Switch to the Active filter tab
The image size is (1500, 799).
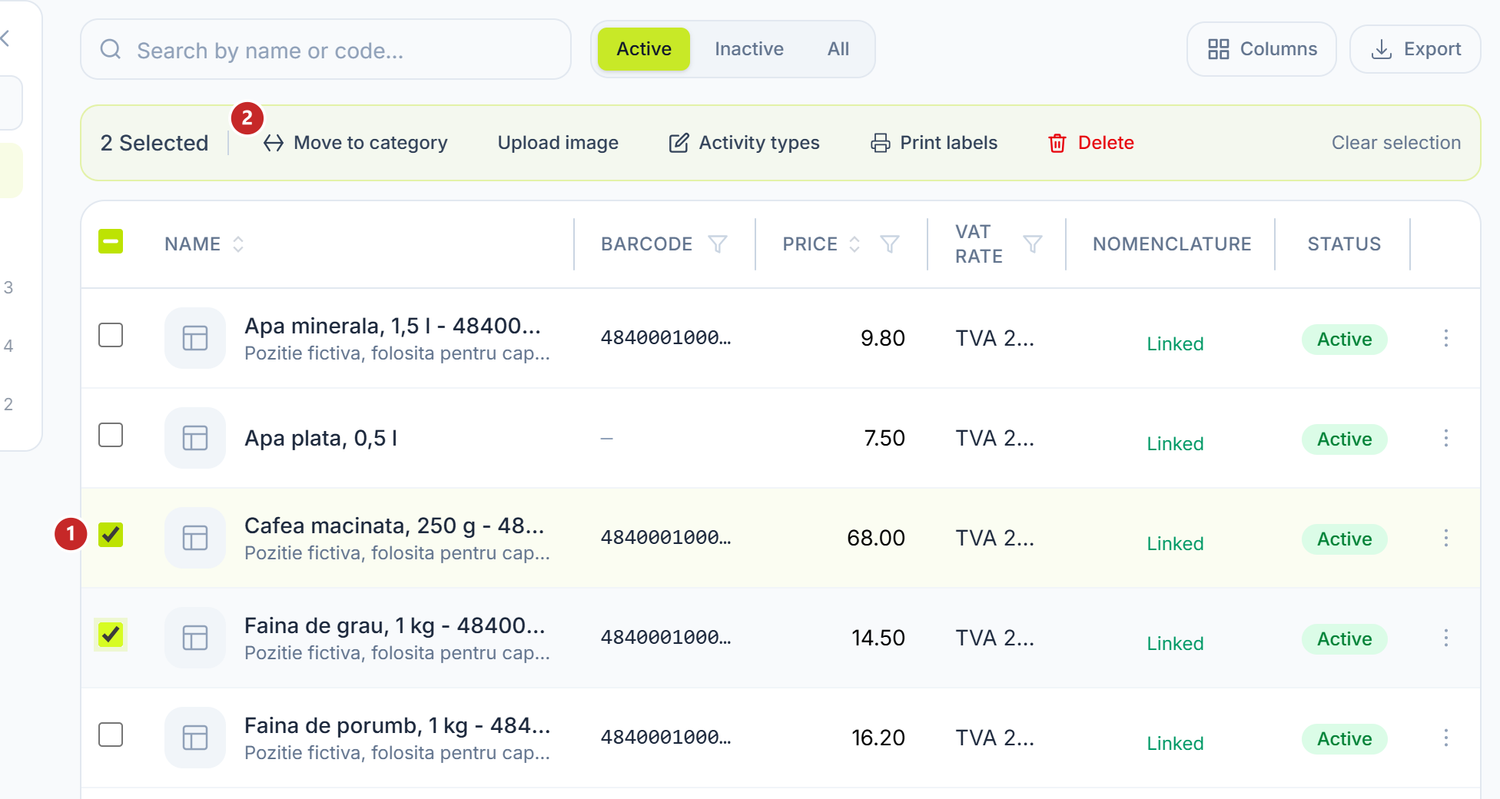click(644, 49)
